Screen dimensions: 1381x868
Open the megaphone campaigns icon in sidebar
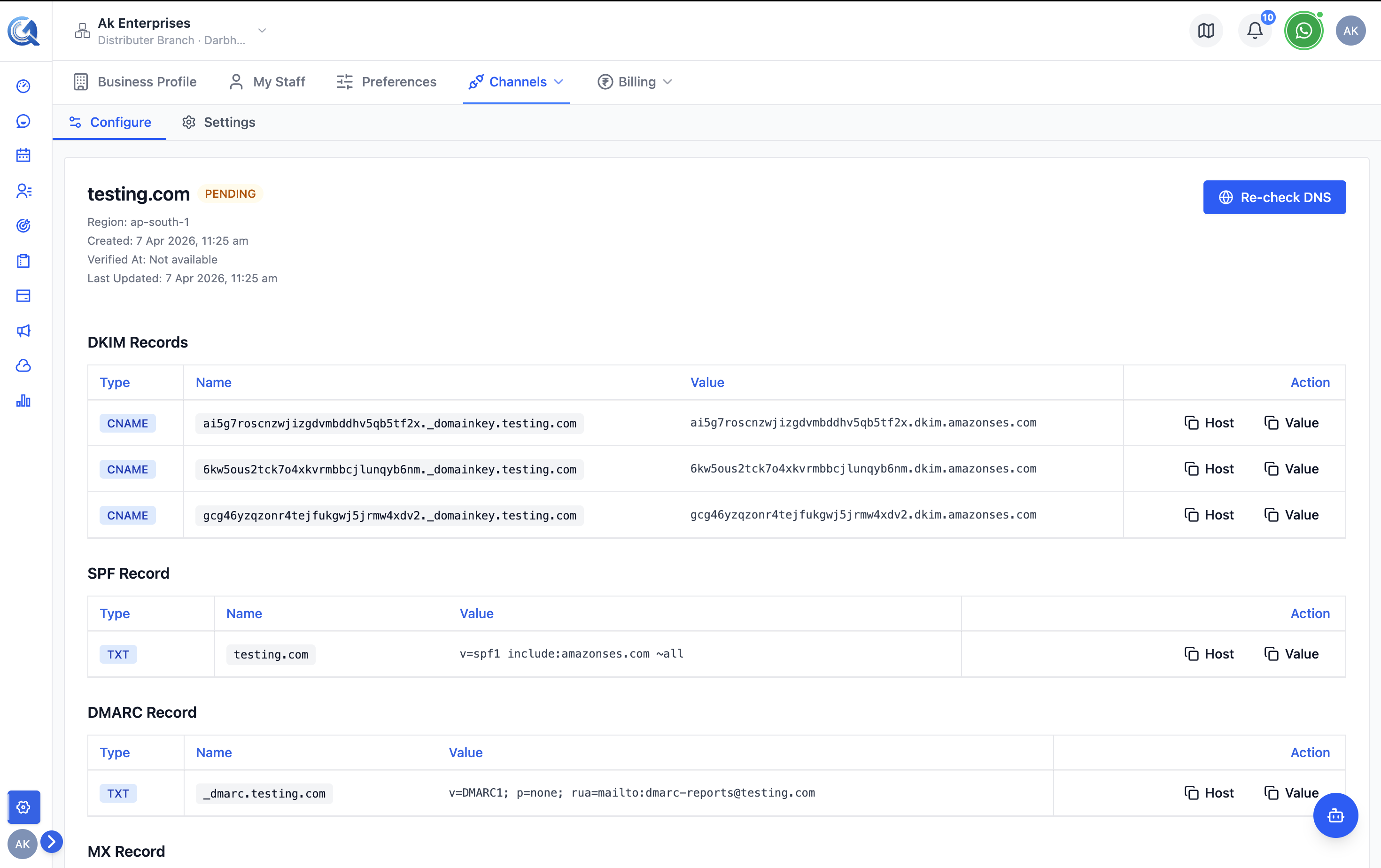(23, 331)
